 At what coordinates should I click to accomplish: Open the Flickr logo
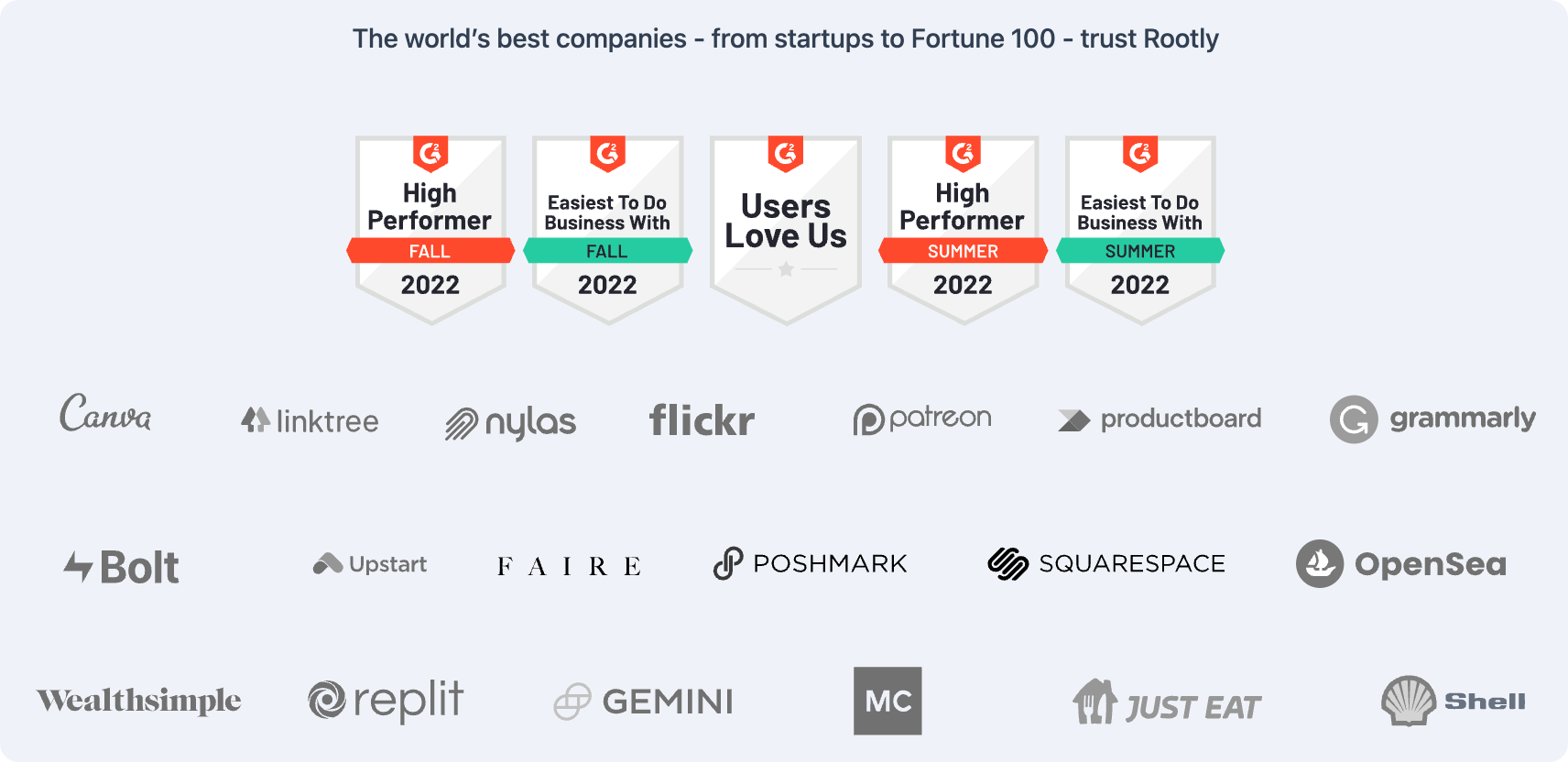tap(702, 420)
